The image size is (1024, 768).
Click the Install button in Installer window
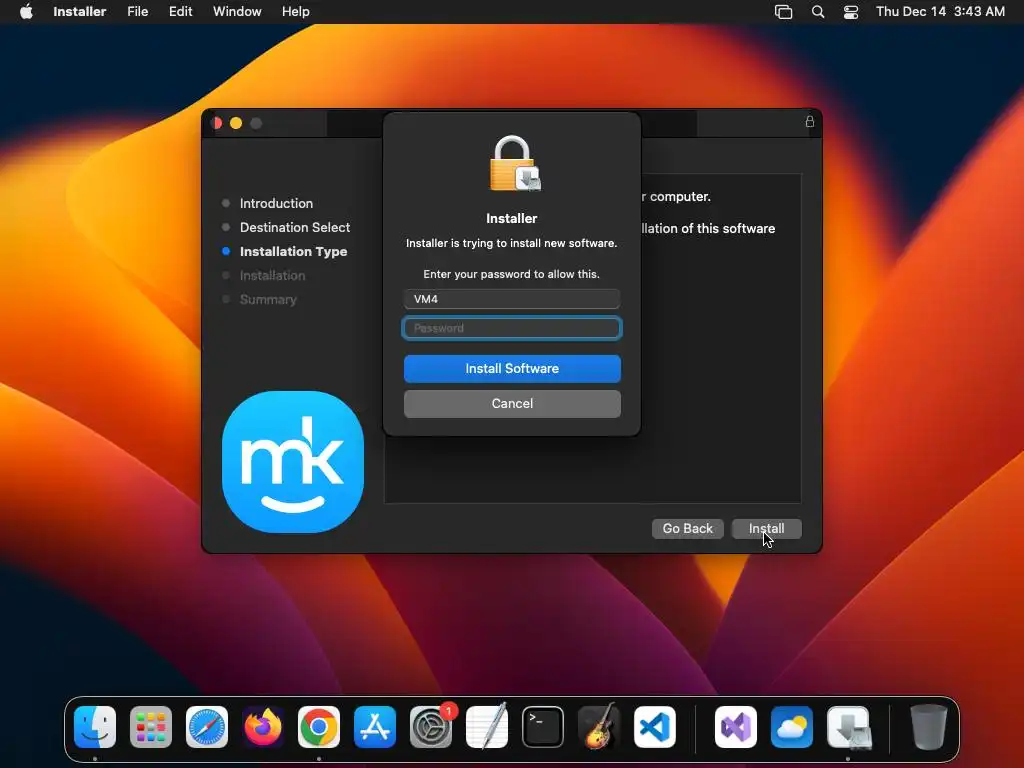coord(766,528)
